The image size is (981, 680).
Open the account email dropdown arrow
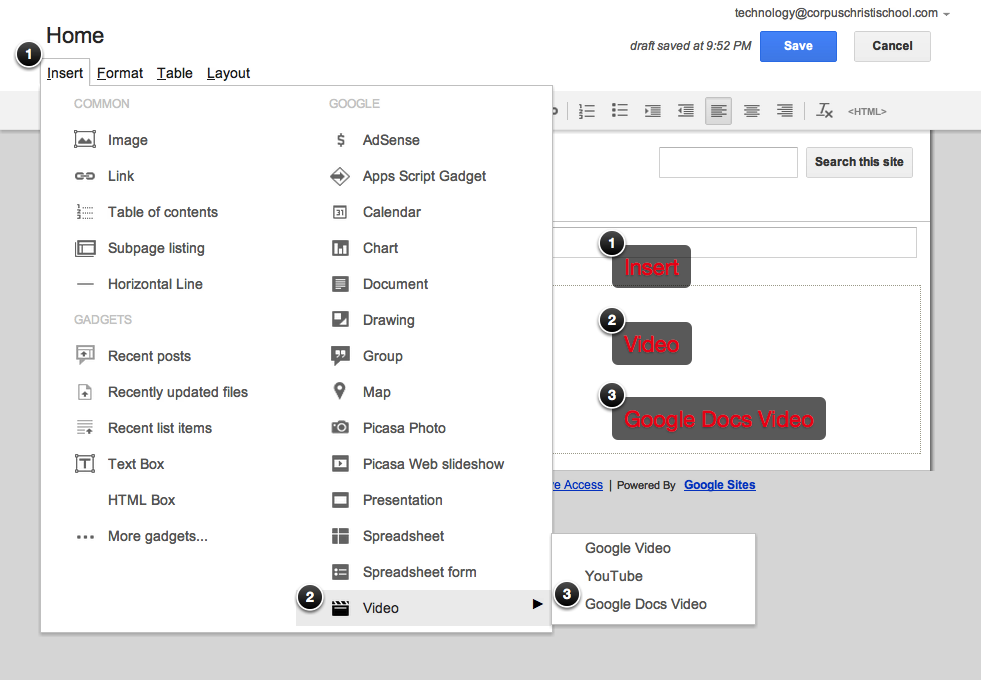[x=946, y=14]
